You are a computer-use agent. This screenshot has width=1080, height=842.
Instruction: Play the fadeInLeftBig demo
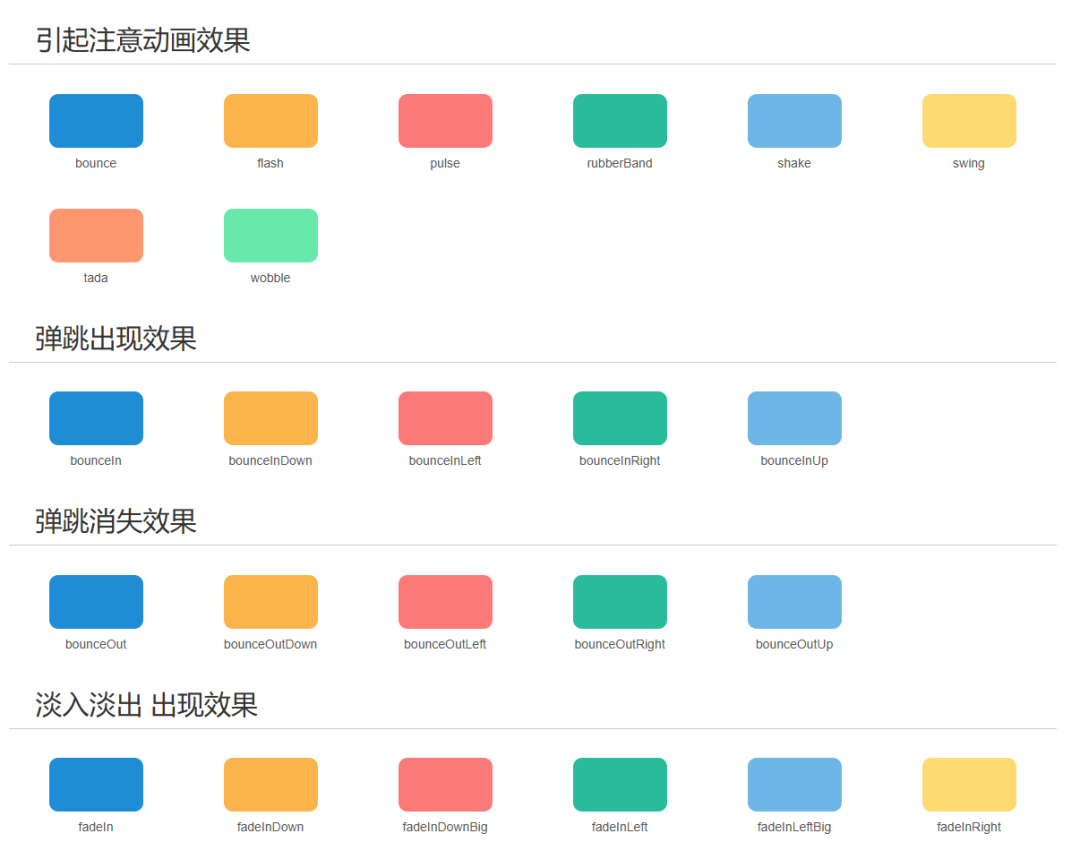point(794,784)
